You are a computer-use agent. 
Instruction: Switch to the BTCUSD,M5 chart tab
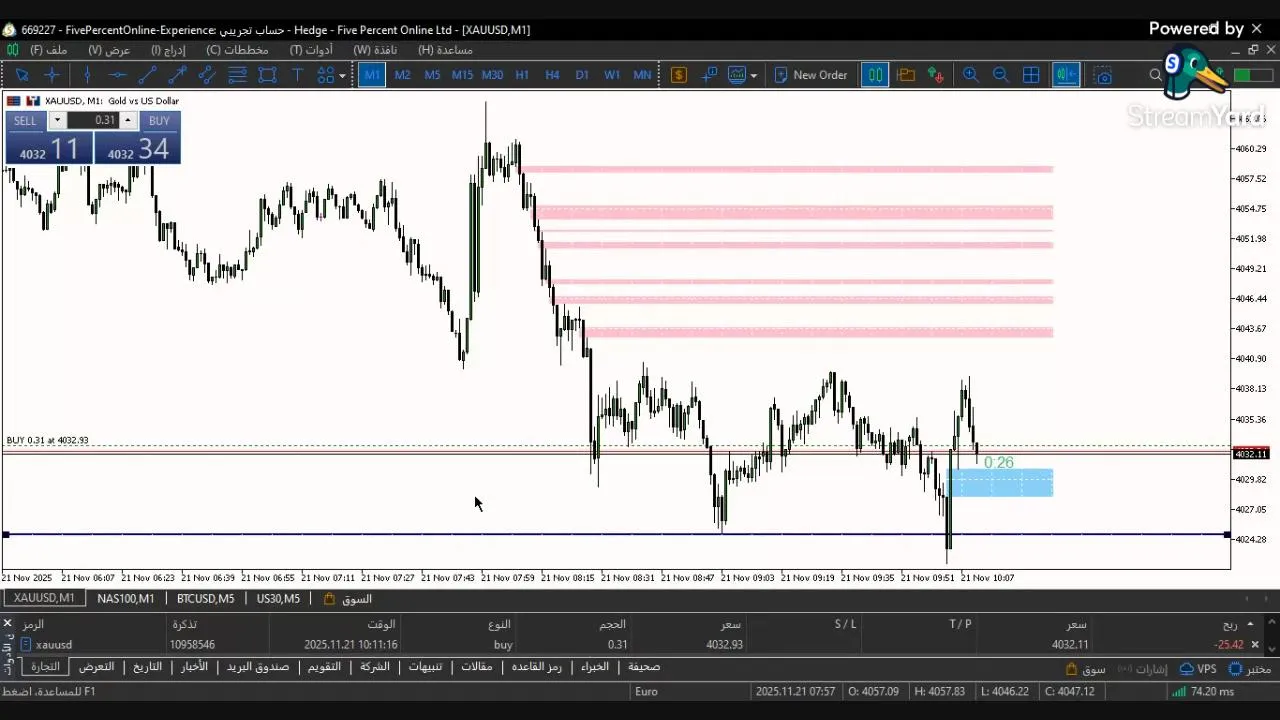(206, 599)
